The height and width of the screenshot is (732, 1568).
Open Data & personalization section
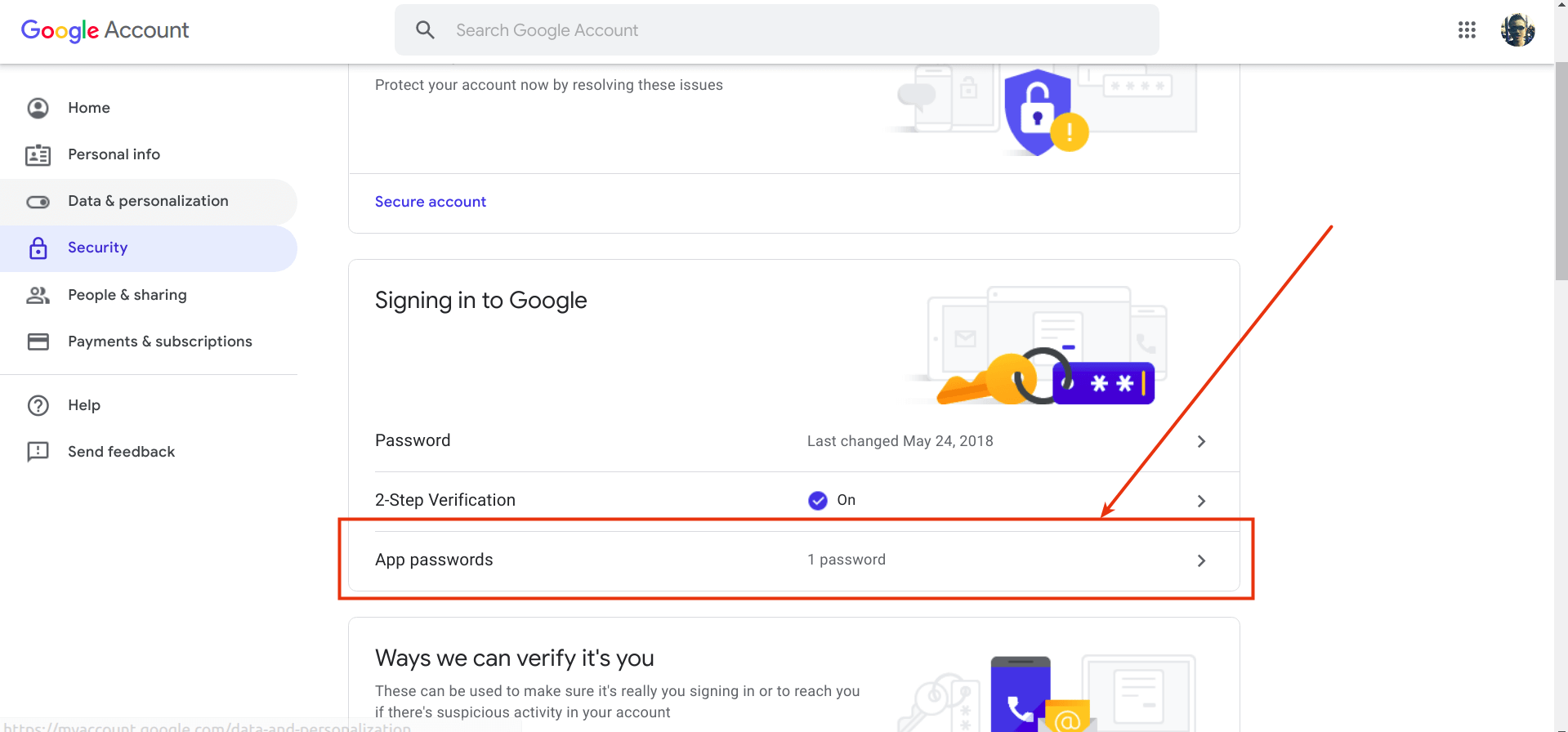click(x=149, y=202)
